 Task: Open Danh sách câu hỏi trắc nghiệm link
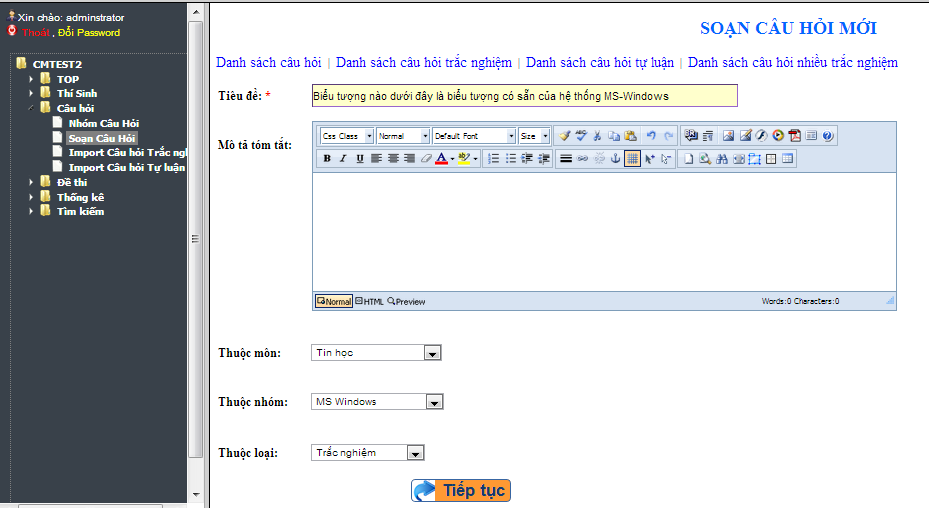click(x=424, y=62)
